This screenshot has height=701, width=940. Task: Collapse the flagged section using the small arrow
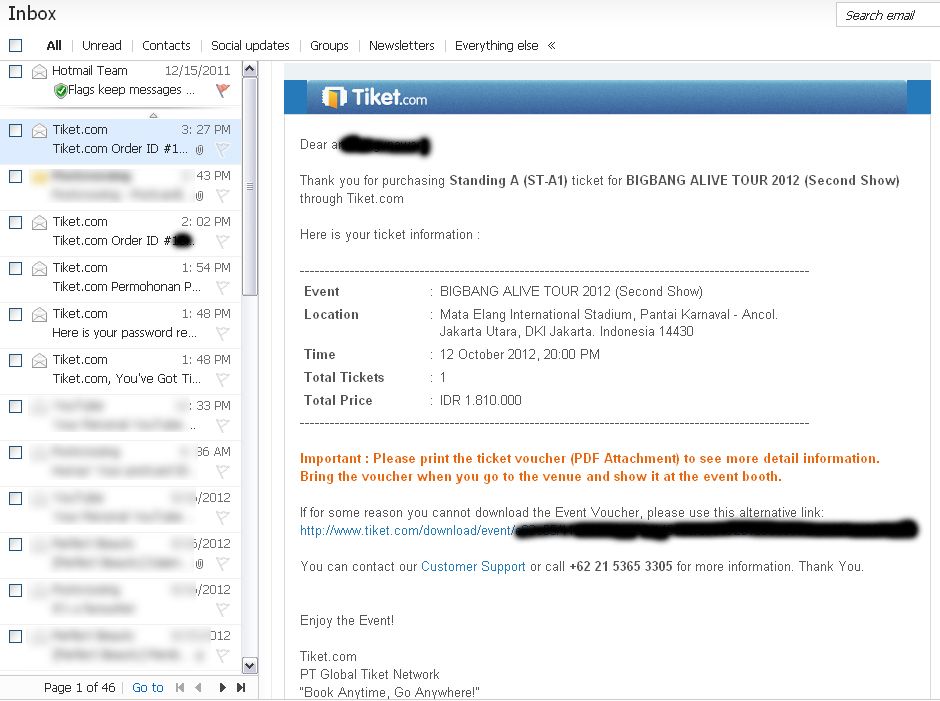pos(153,115)
